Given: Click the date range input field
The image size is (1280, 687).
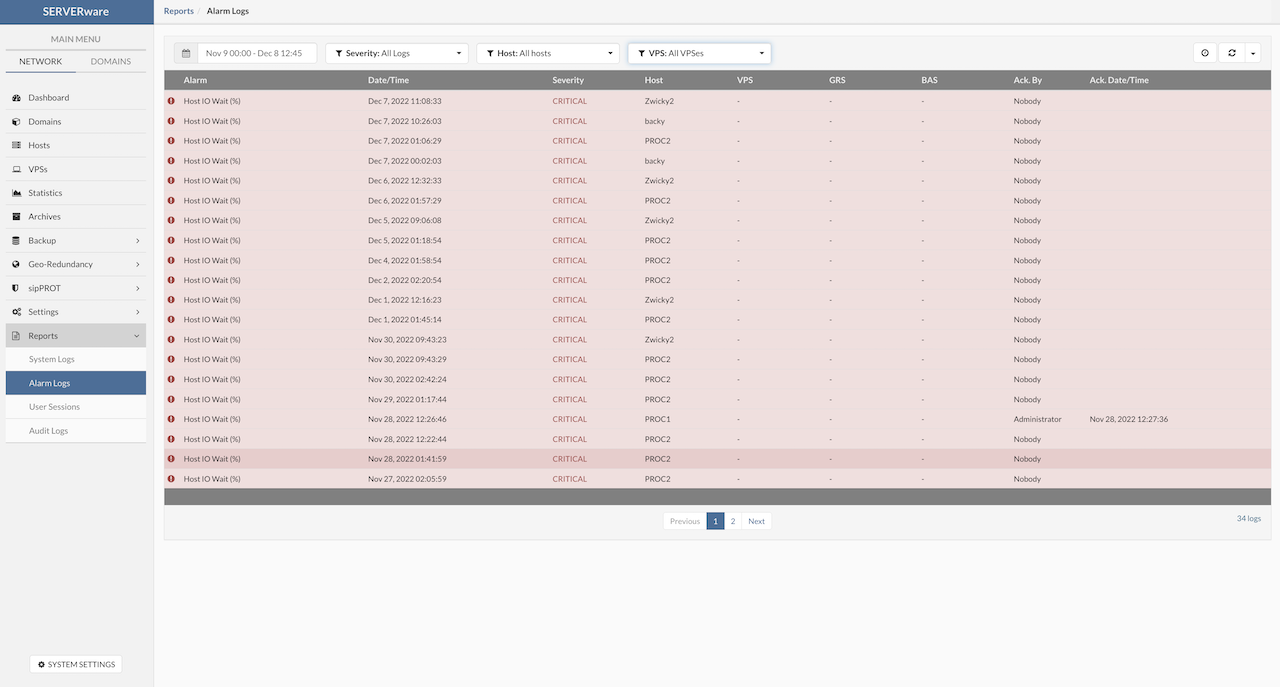Looking at the screenshot, I should click(x=256, y=53).
